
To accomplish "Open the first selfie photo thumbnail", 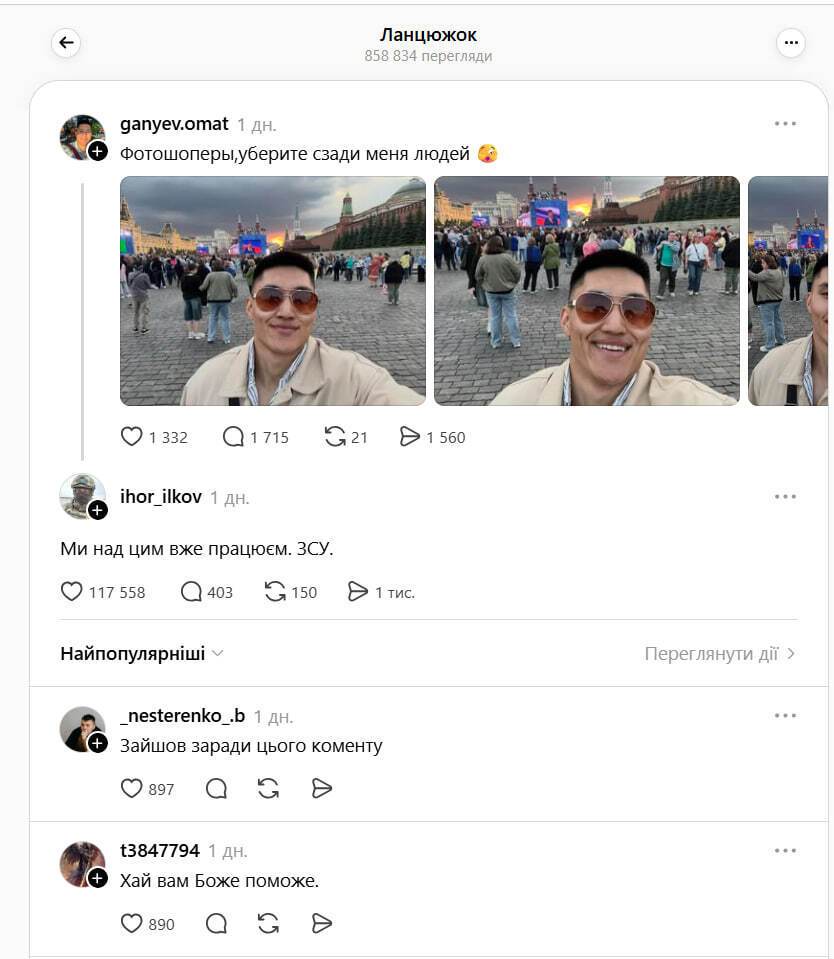I will pyautogui.click(x=273, y=291).
